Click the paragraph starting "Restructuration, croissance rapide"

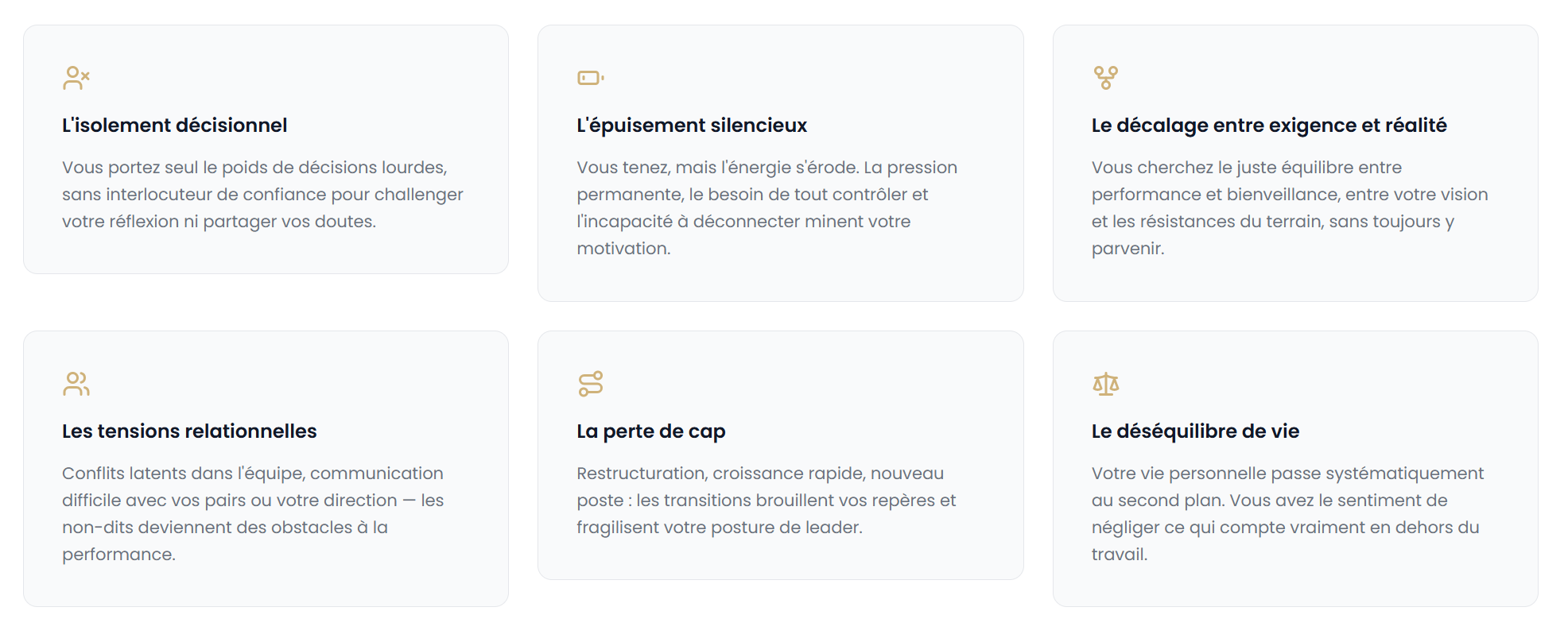coord(766,501)
